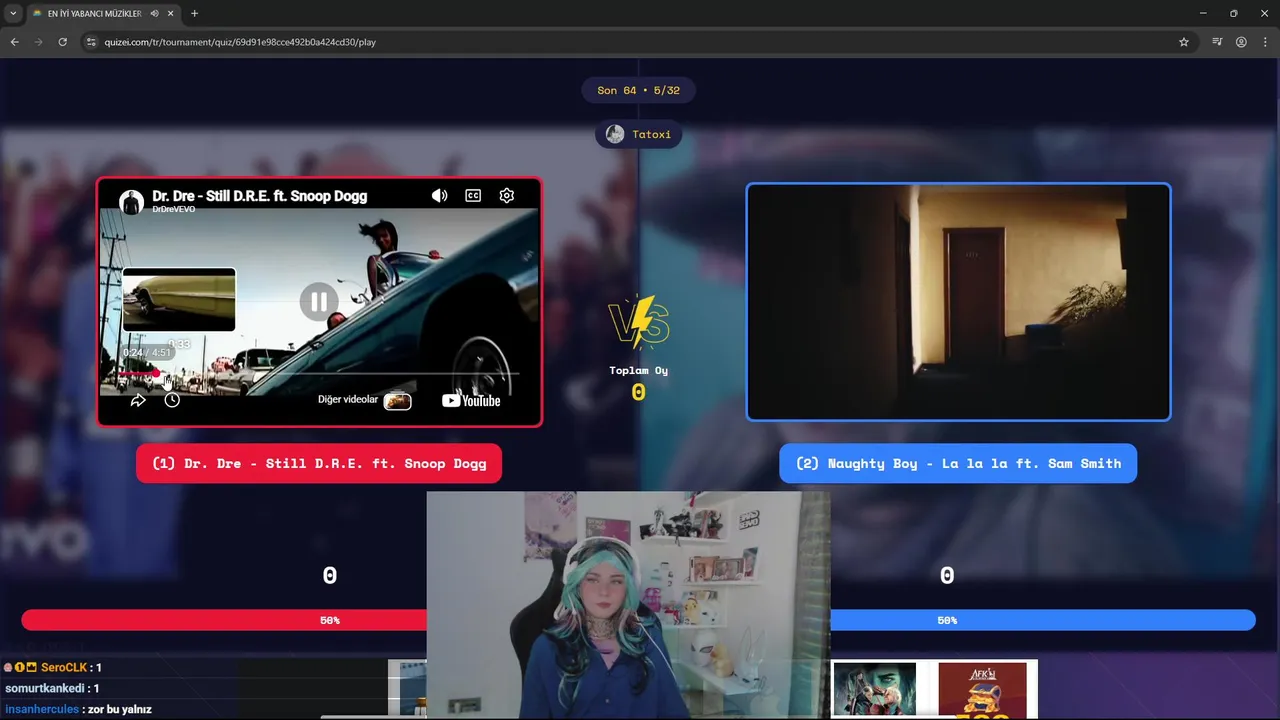Mute the tab via its audio icon
1280x720 pixels.
point(154,14)
